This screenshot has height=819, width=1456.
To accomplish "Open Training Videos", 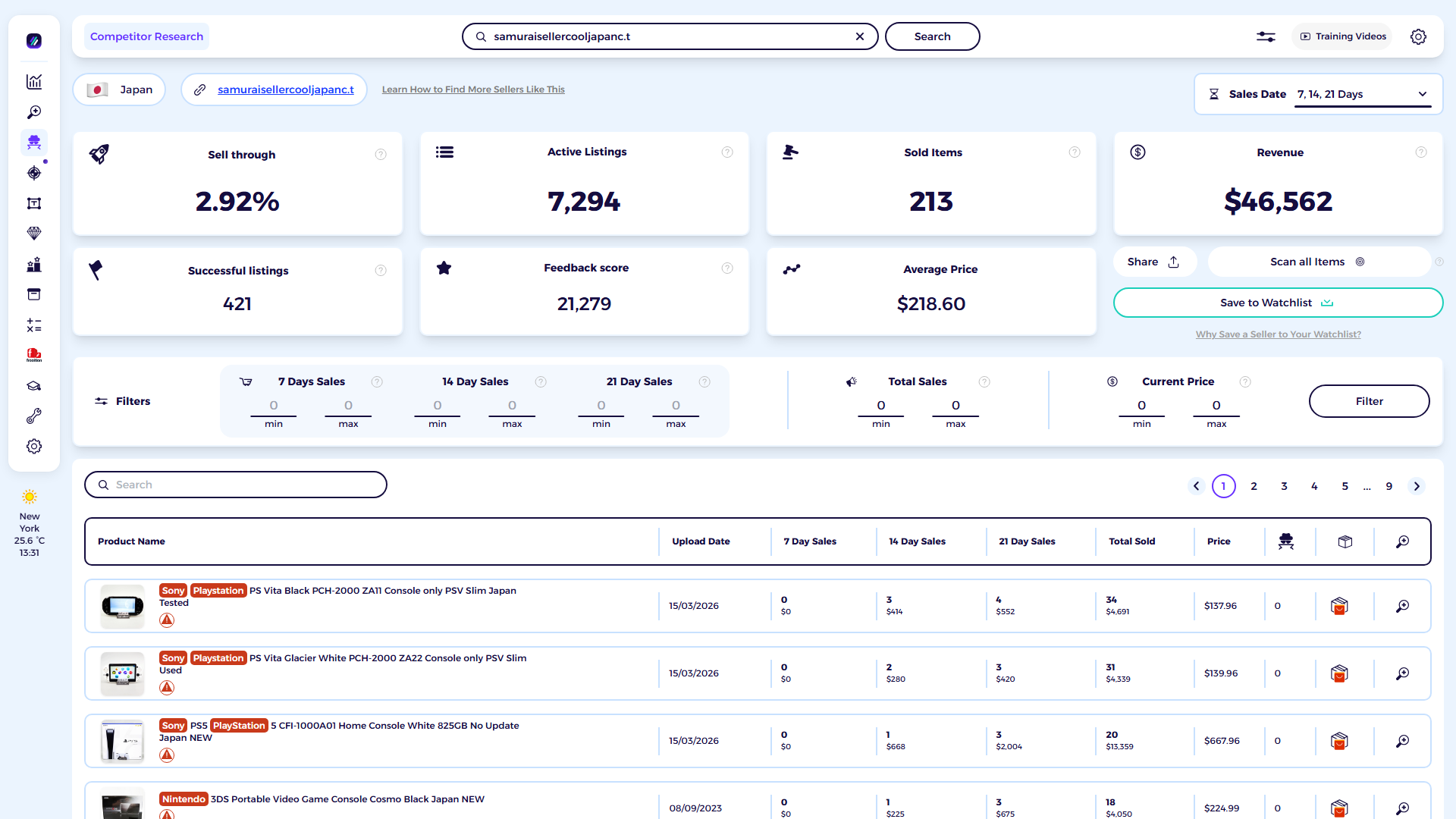I will coord(1343,36).
